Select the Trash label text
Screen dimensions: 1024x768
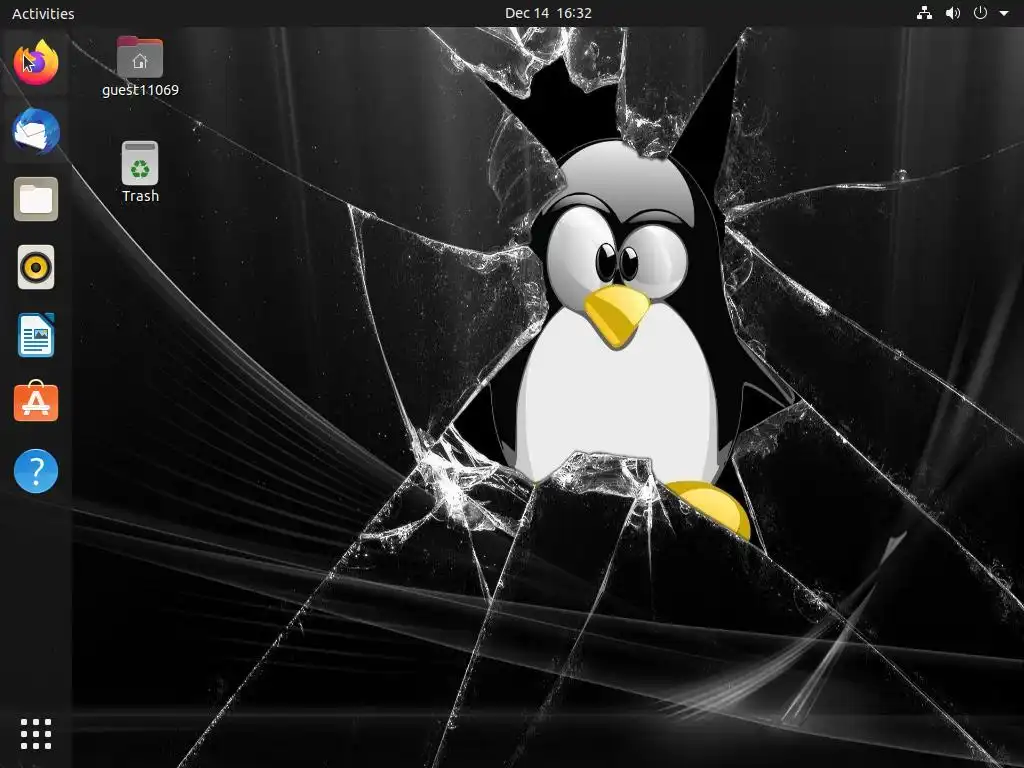tap(140, 196)
